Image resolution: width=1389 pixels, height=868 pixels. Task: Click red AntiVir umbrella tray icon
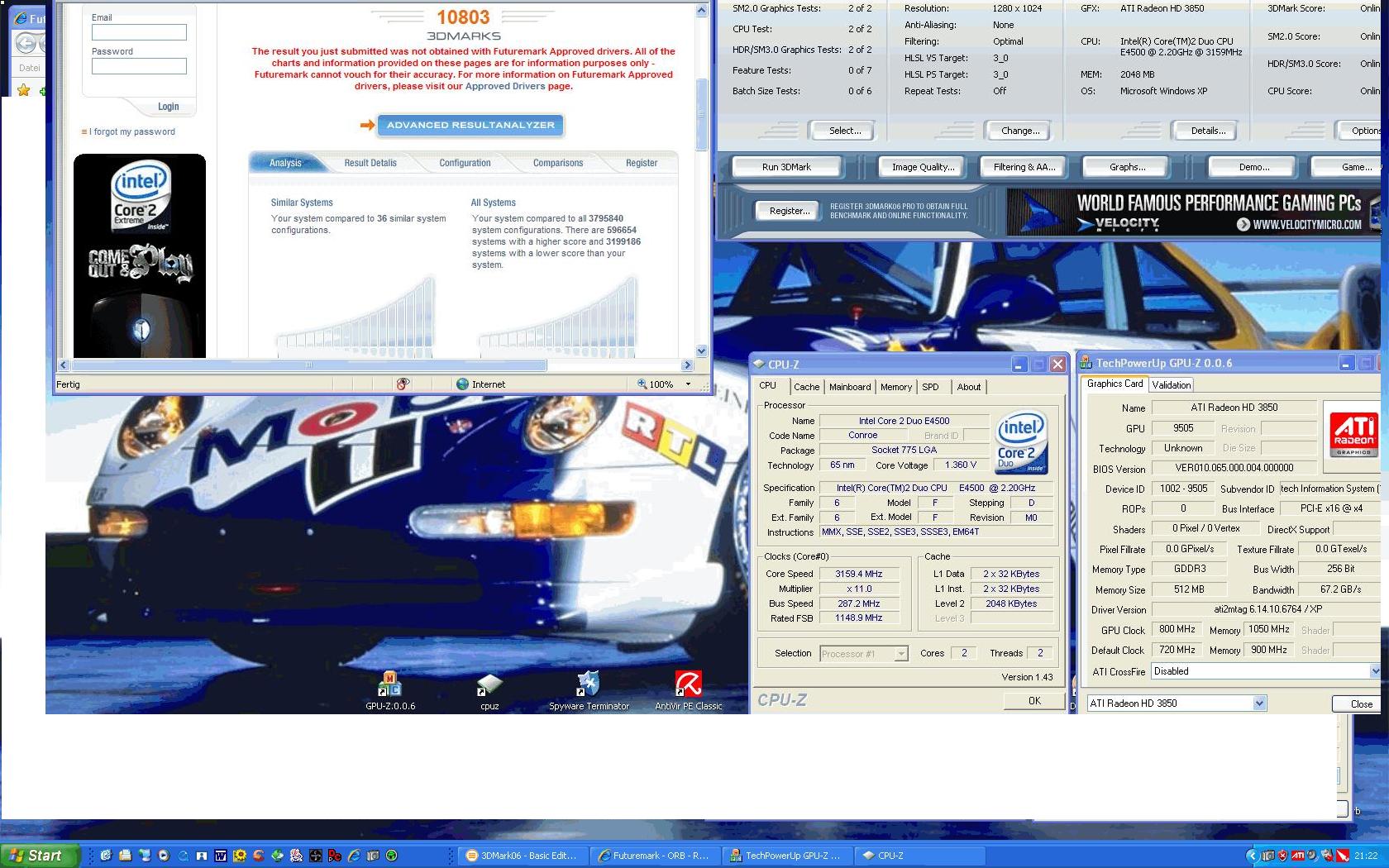[1343, 856]
